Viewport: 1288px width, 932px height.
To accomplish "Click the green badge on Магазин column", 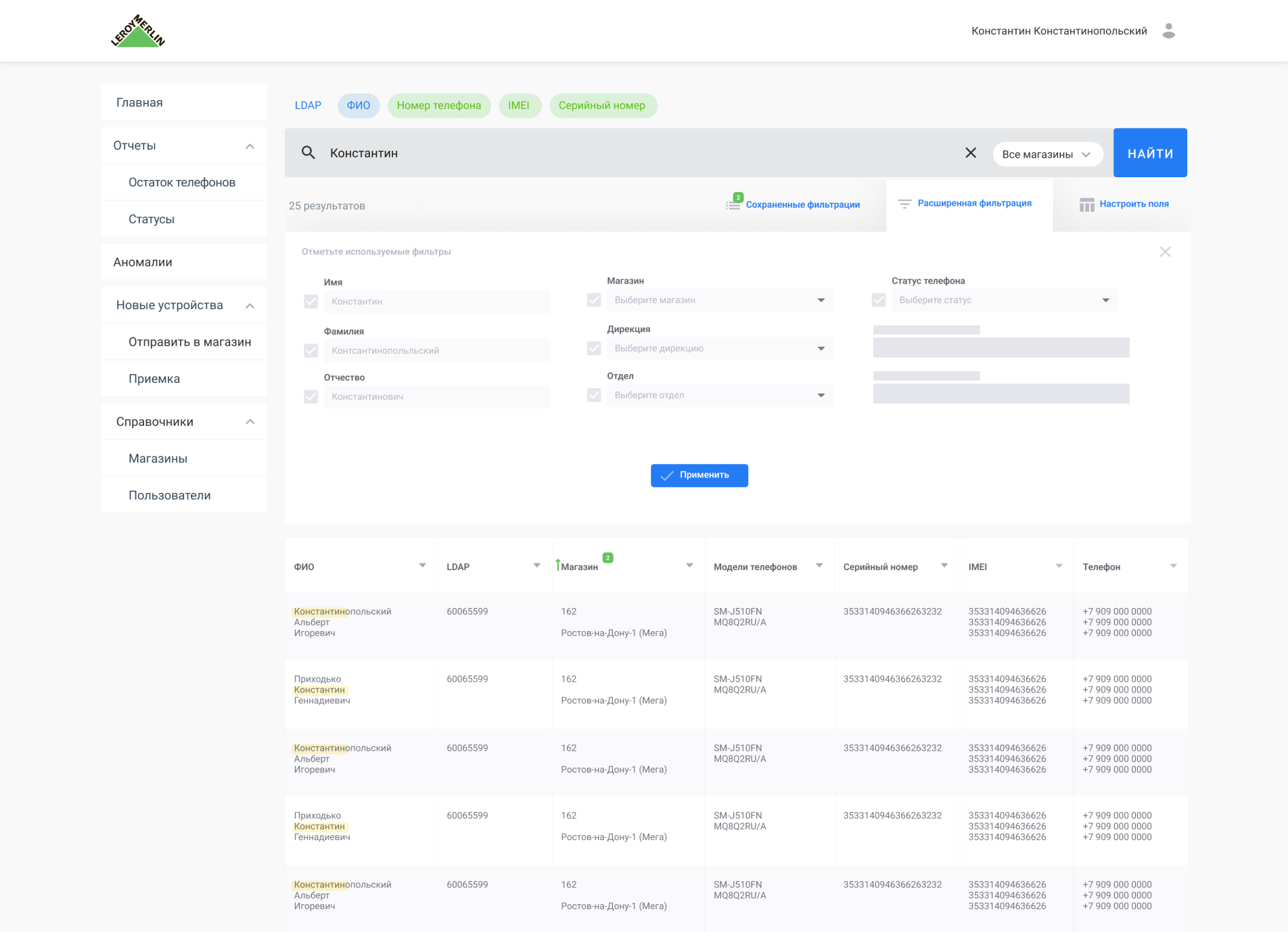I will click(x=607, y=558).
